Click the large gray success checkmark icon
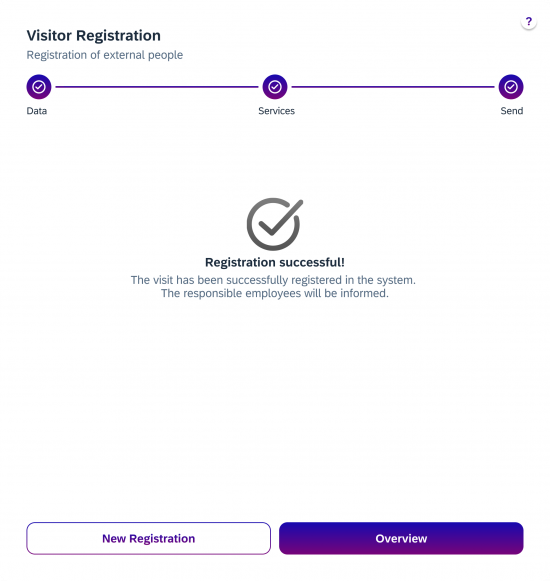The height and width of the screenshot is (581, 550). (275, 224)
